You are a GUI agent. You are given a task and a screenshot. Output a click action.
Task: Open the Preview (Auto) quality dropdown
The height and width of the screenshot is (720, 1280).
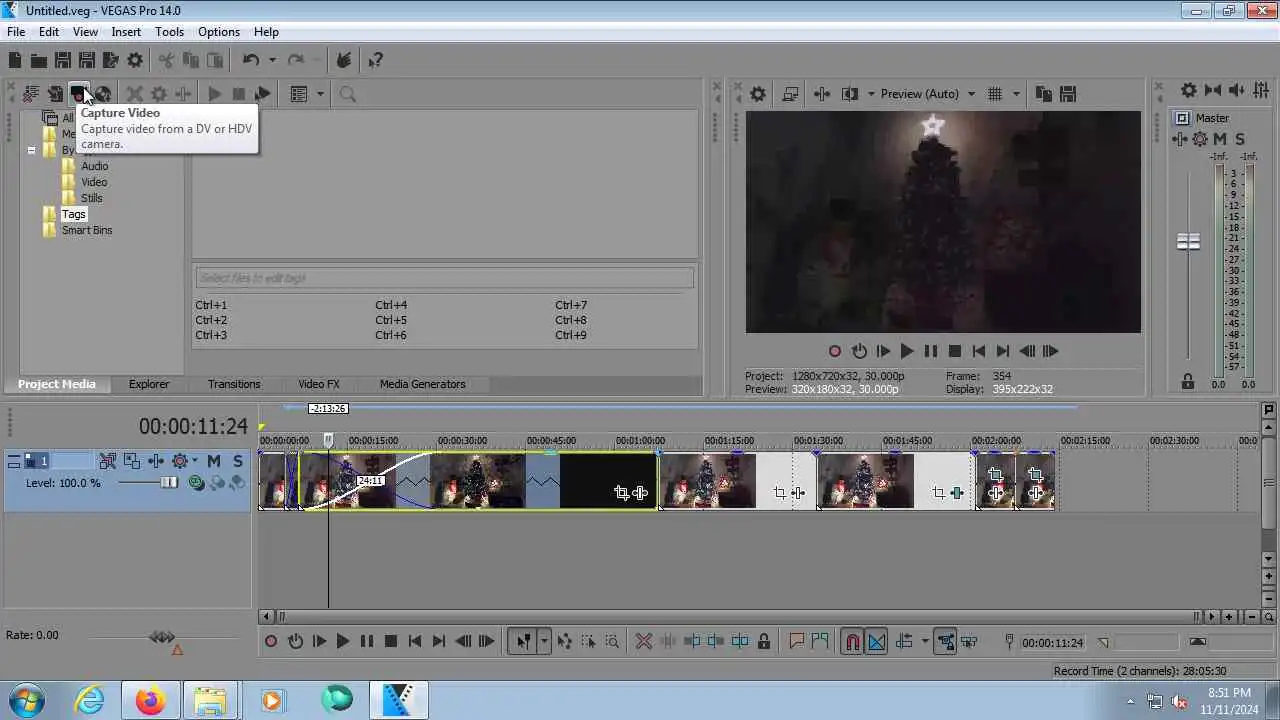927,94
